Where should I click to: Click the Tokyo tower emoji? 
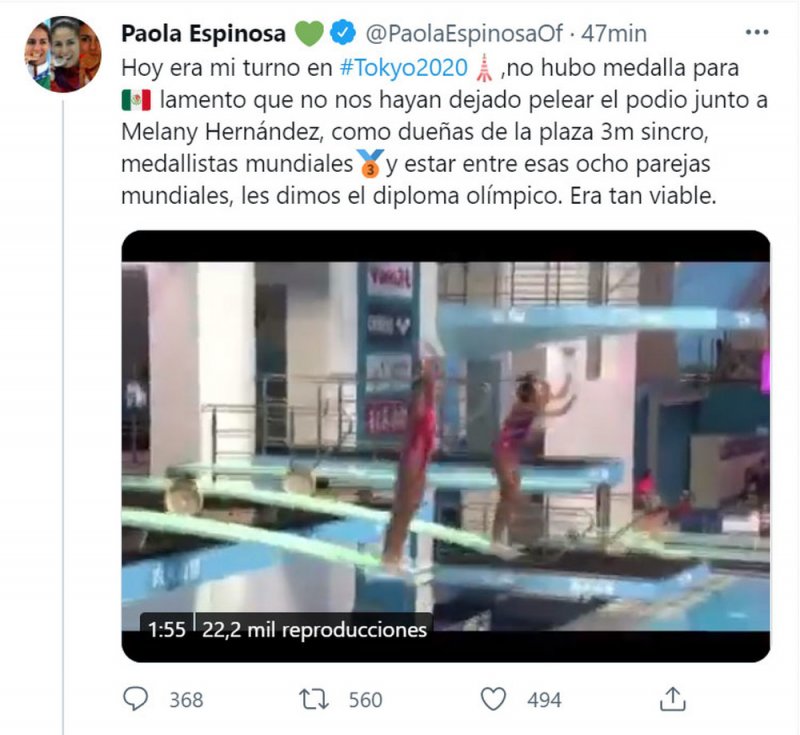[484, 68]
